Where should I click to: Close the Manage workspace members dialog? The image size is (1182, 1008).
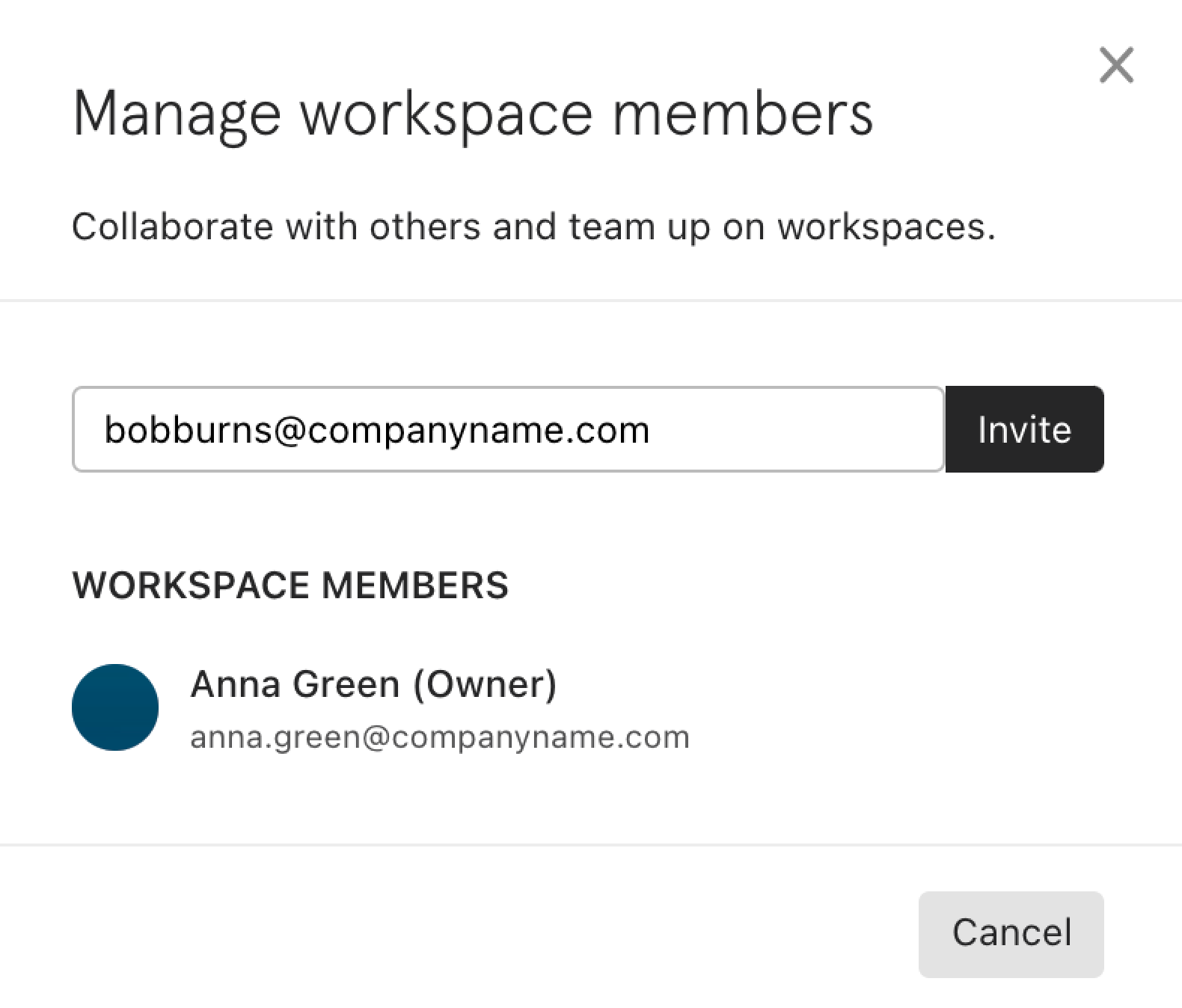pyautogui.click(x=1116, y=65)
